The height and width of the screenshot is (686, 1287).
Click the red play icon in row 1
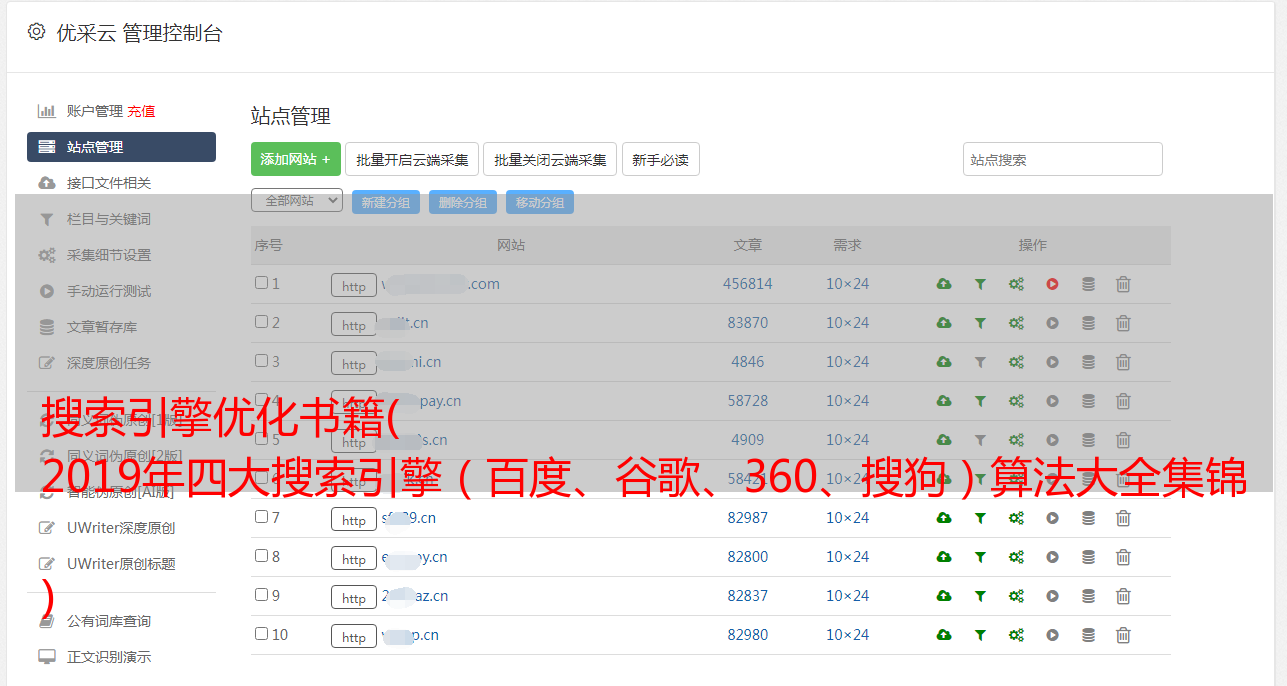pos(1052,284)
